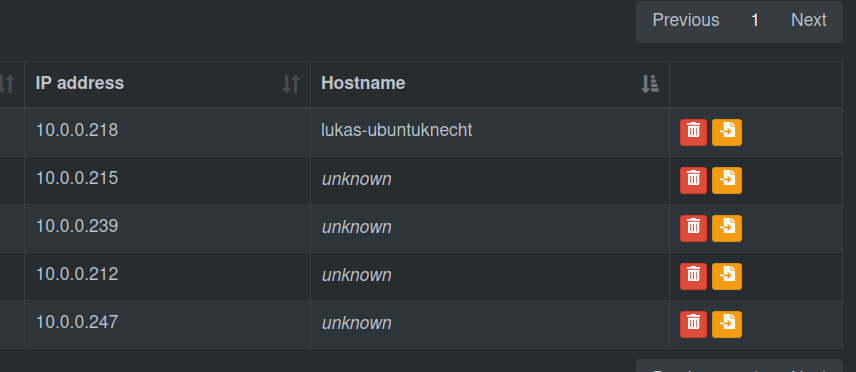Convert 10.0.0.247 lease to static
The width and height of the screenshot is (856, 372).
pos(727,324)
